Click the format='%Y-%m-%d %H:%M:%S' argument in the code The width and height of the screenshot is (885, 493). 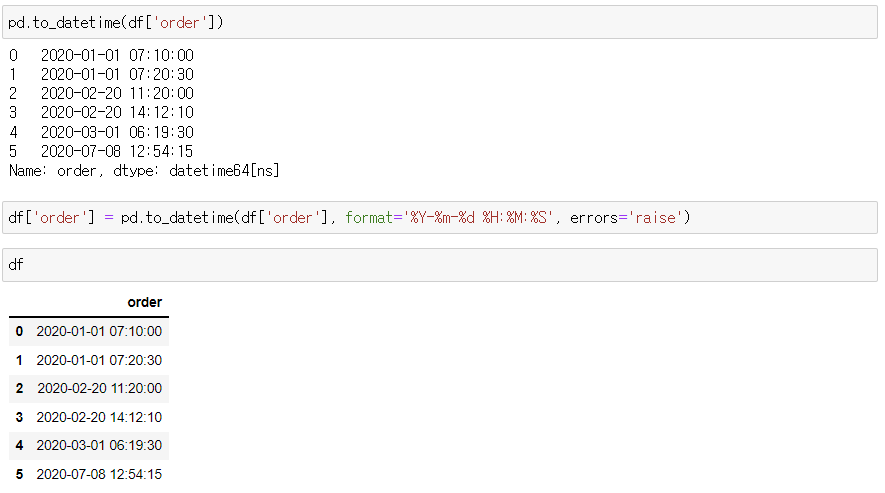(449, 217)
